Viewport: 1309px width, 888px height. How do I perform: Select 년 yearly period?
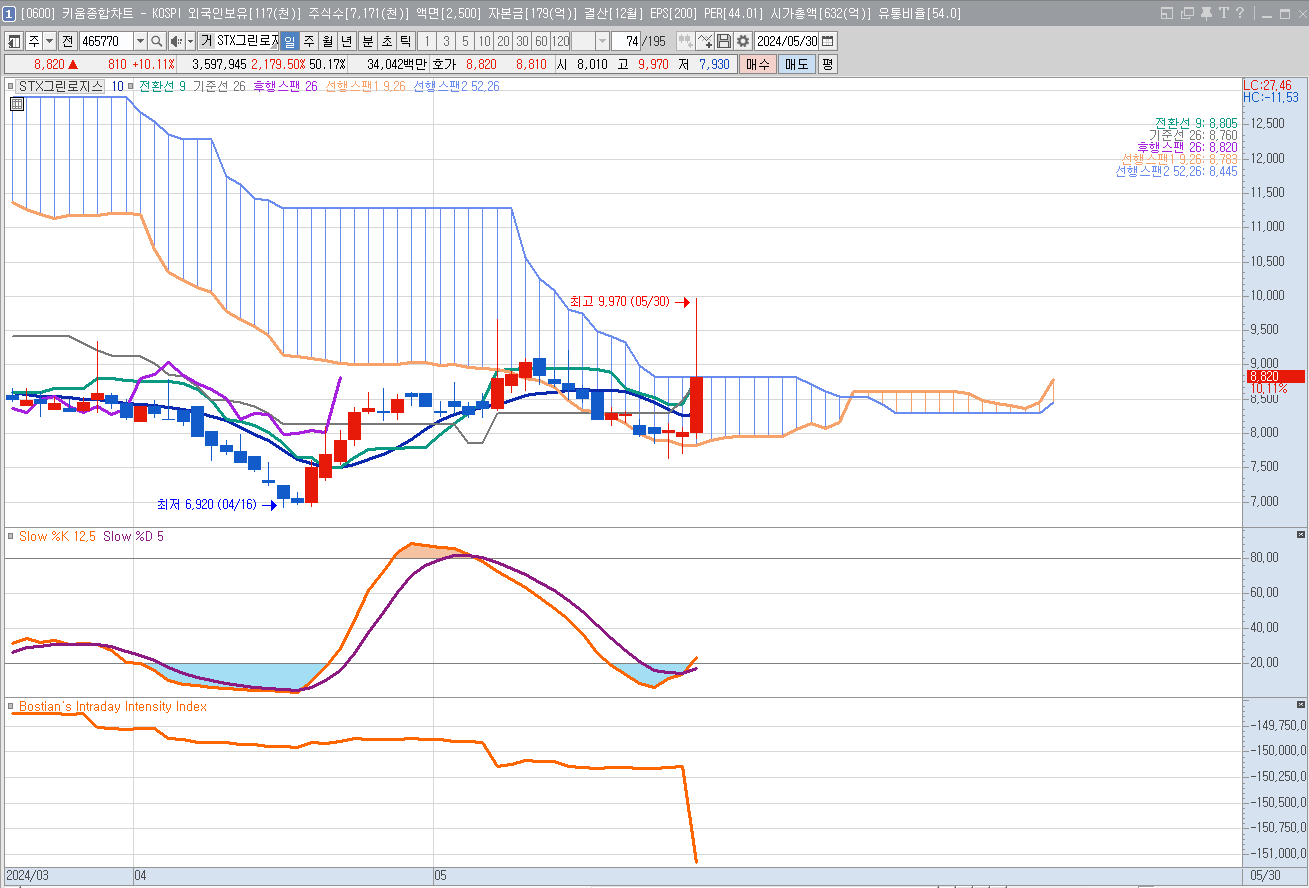click(x=346, y=41)
